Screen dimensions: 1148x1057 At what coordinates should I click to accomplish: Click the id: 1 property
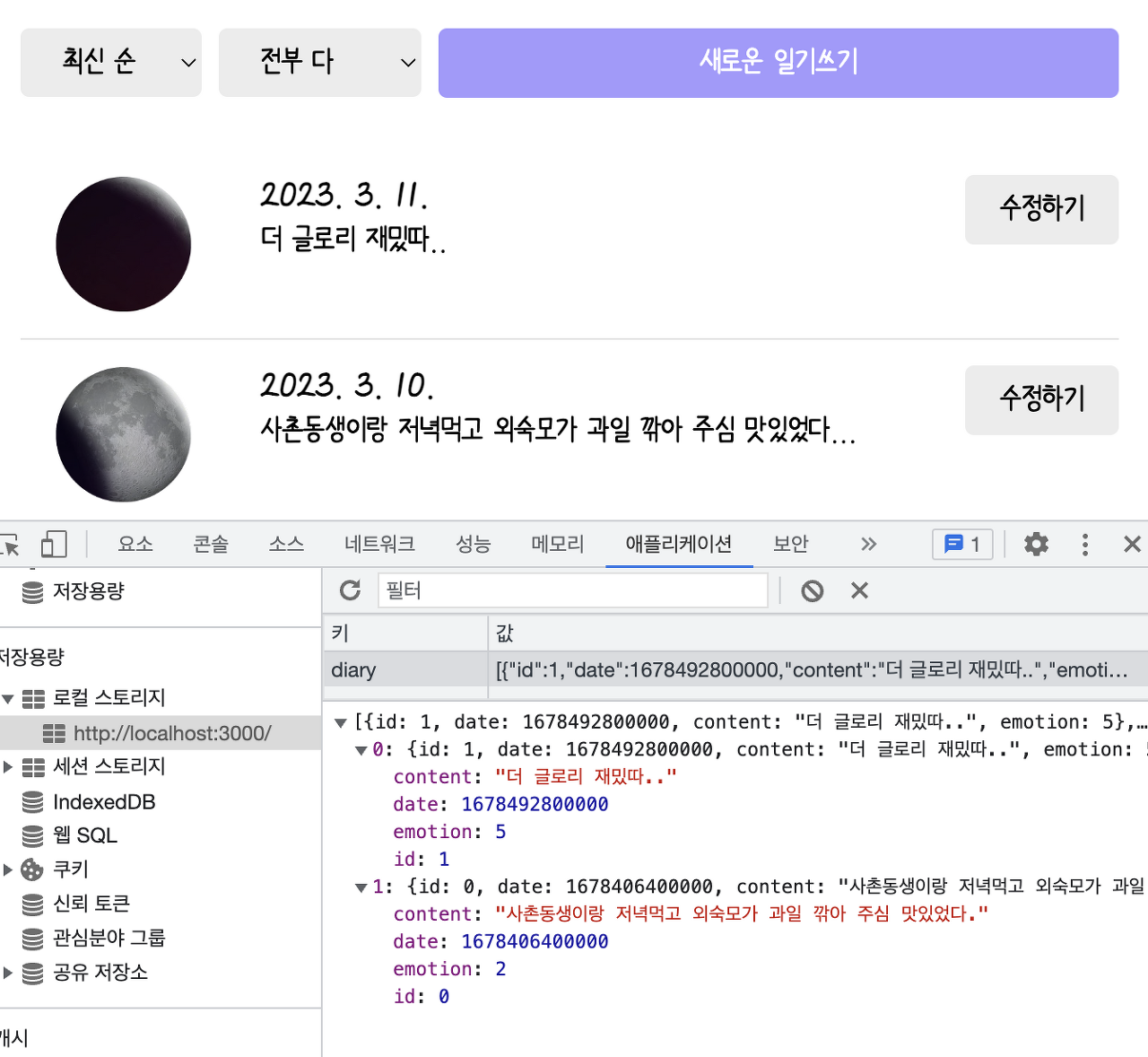point(422,860)
